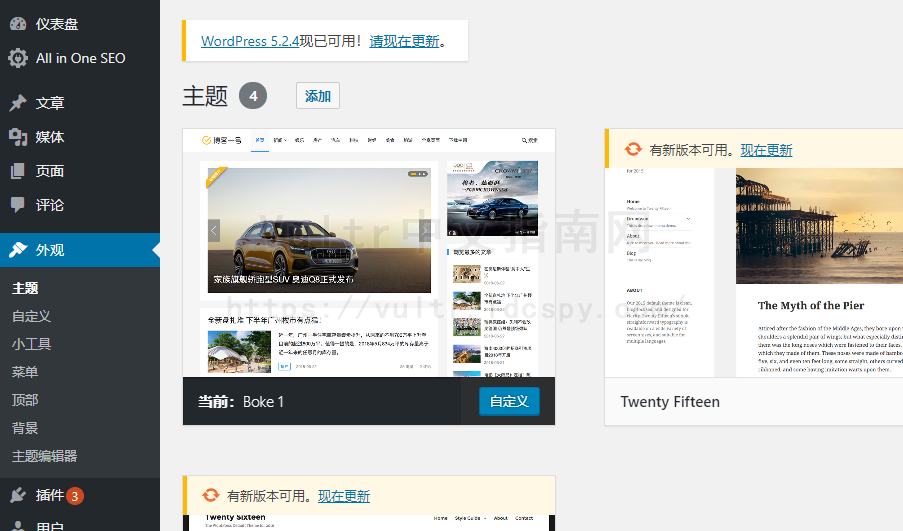Click 自定义 button on Boke 1 theme
The image size is (903, 531).
coord(509,401)
